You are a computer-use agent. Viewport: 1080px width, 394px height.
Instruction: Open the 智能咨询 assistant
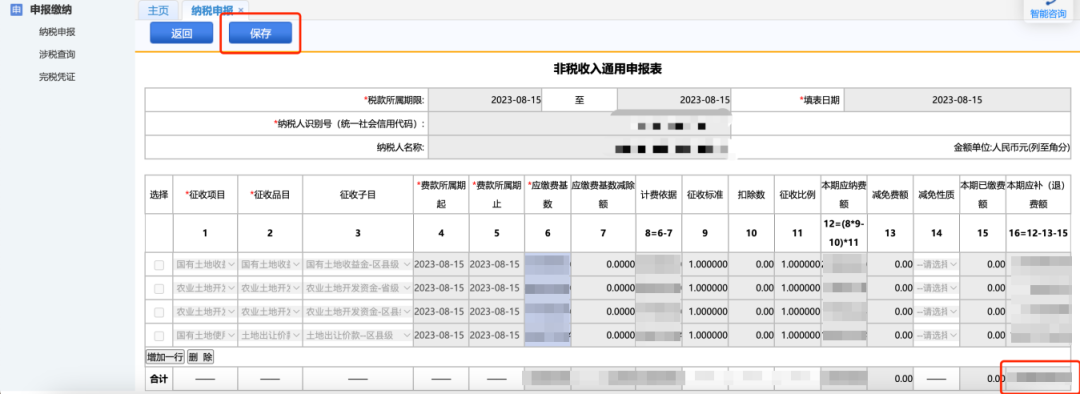click(x=1048, y=10)
